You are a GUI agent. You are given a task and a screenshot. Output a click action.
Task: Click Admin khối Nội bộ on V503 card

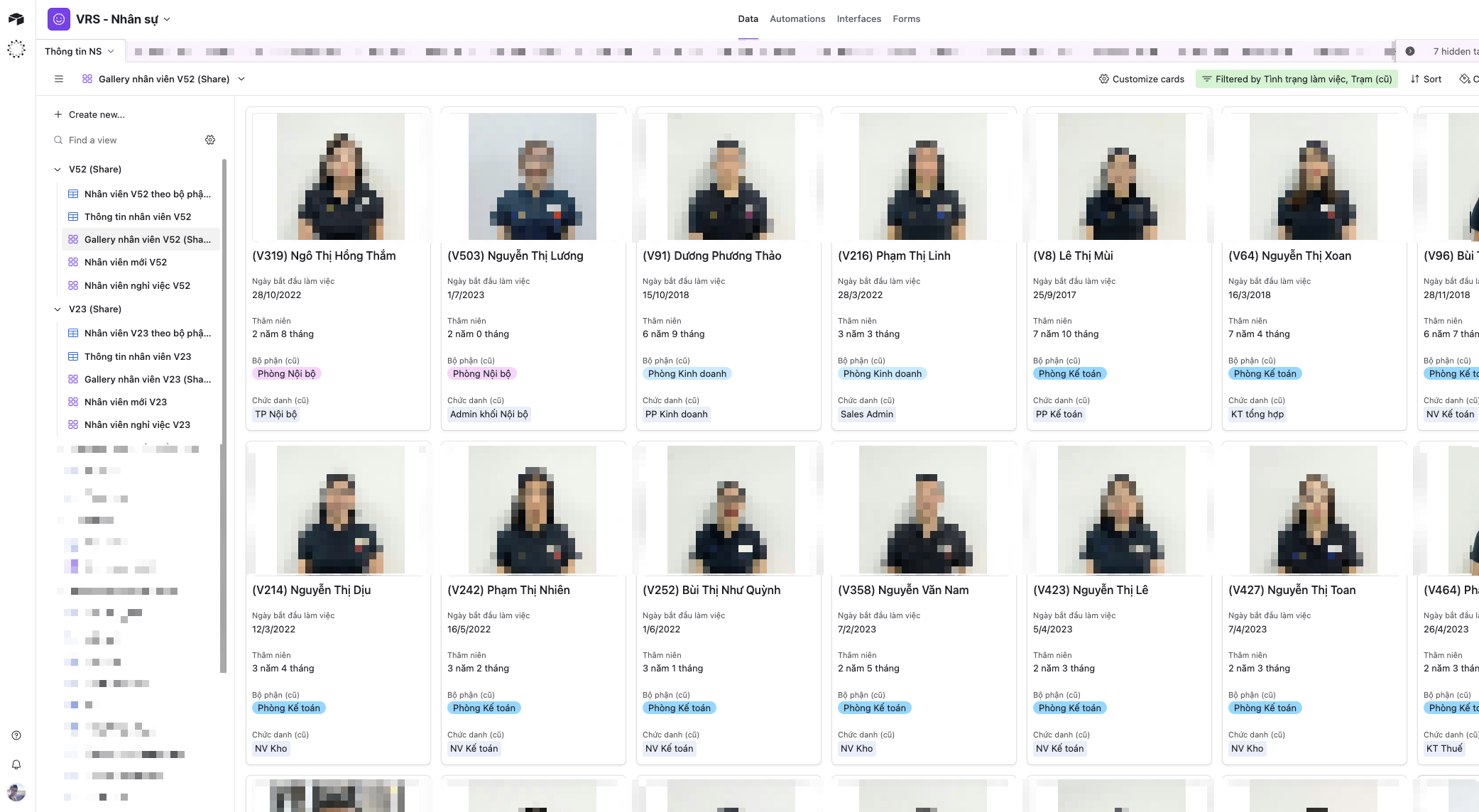coord(489,414)
